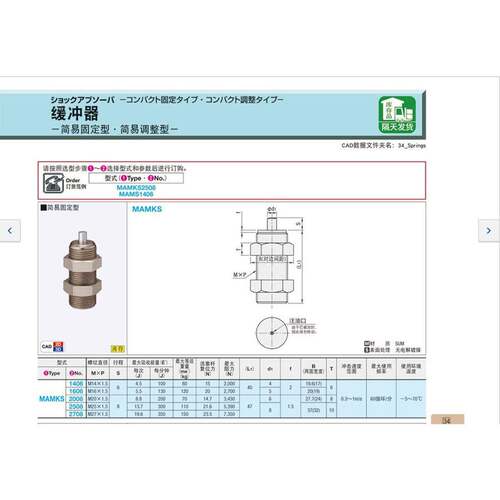Click the page number tab 34
500x500 pixels.
coord(447,420)
